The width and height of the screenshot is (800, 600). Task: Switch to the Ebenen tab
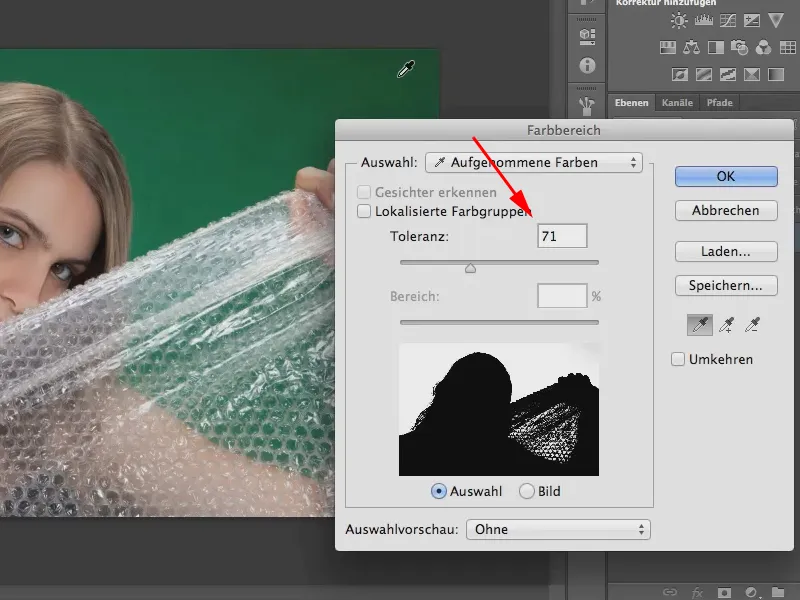pyautogui.click(x=632, y=103)
